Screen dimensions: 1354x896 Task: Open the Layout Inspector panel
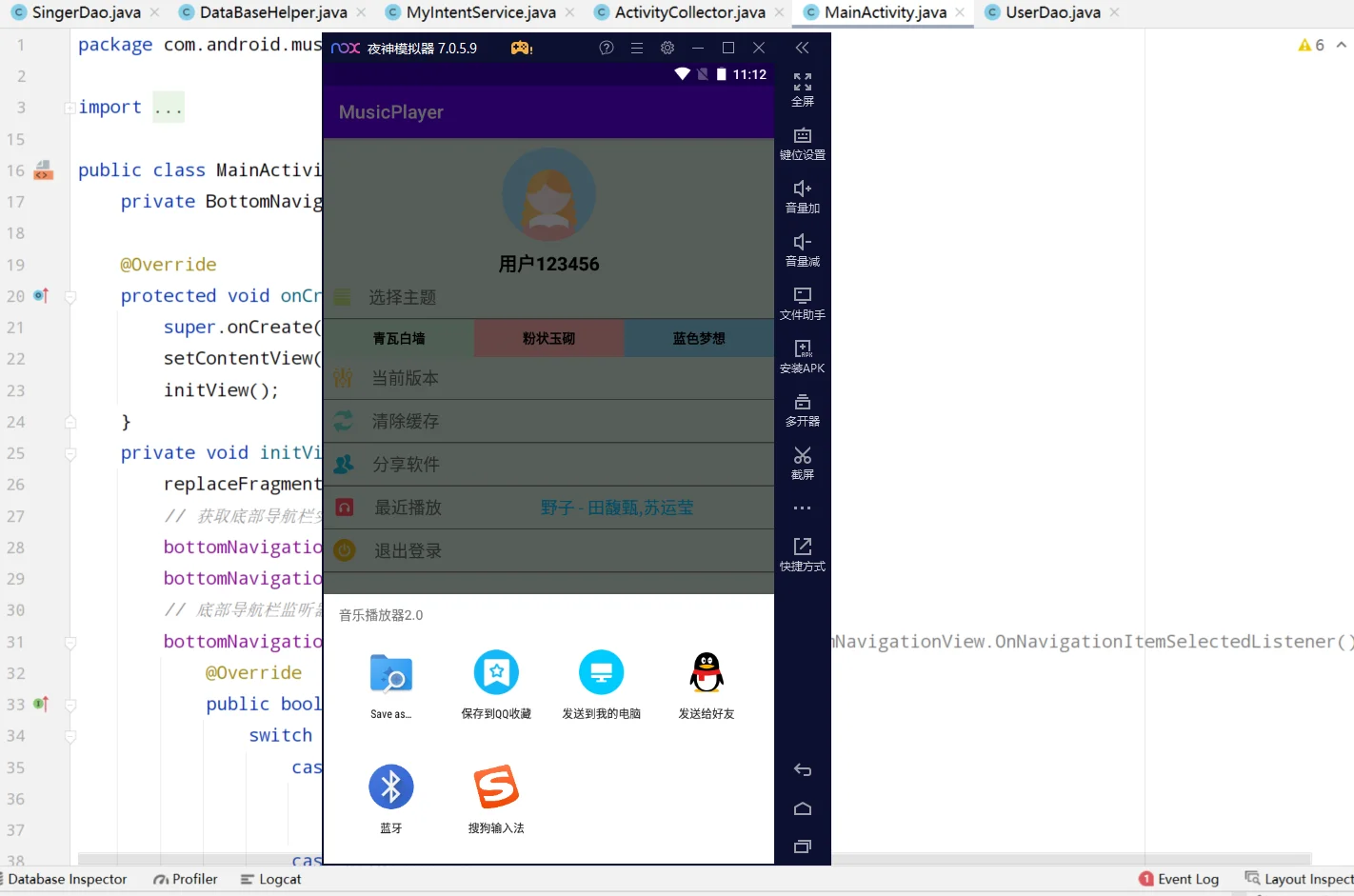coord(1299,879)
